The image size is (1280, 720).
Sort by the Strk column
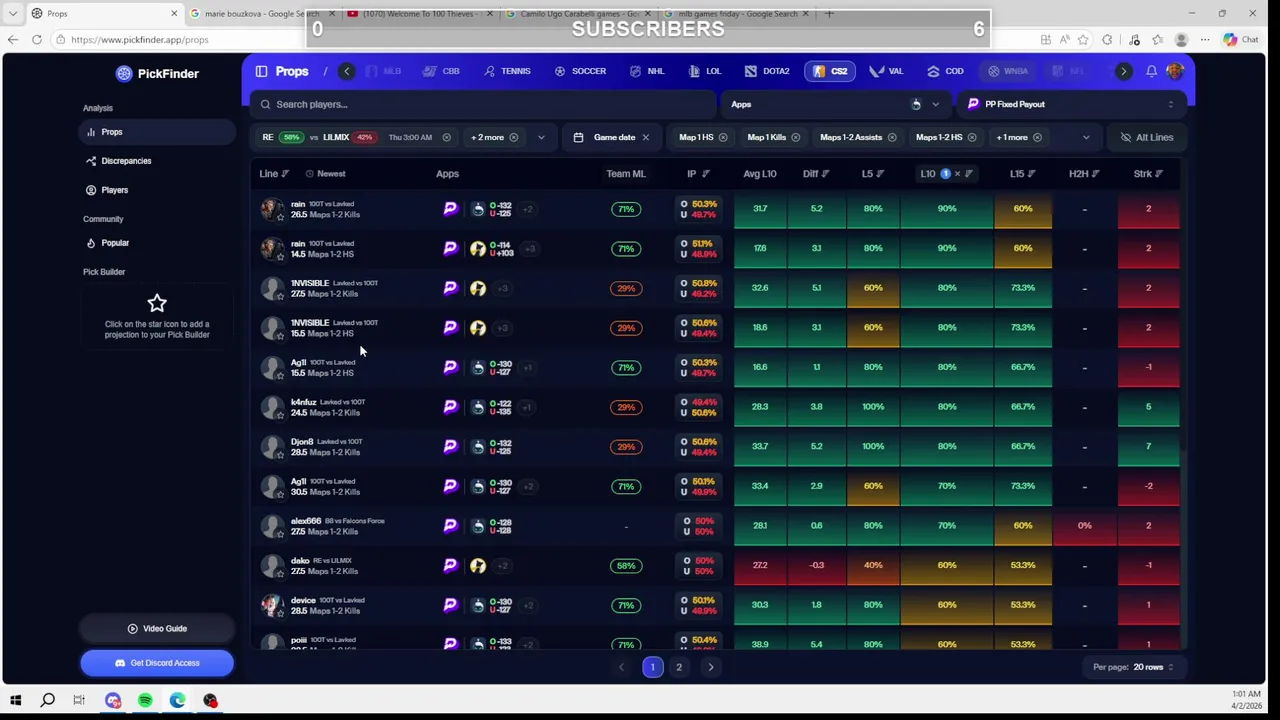(1147, 174)
